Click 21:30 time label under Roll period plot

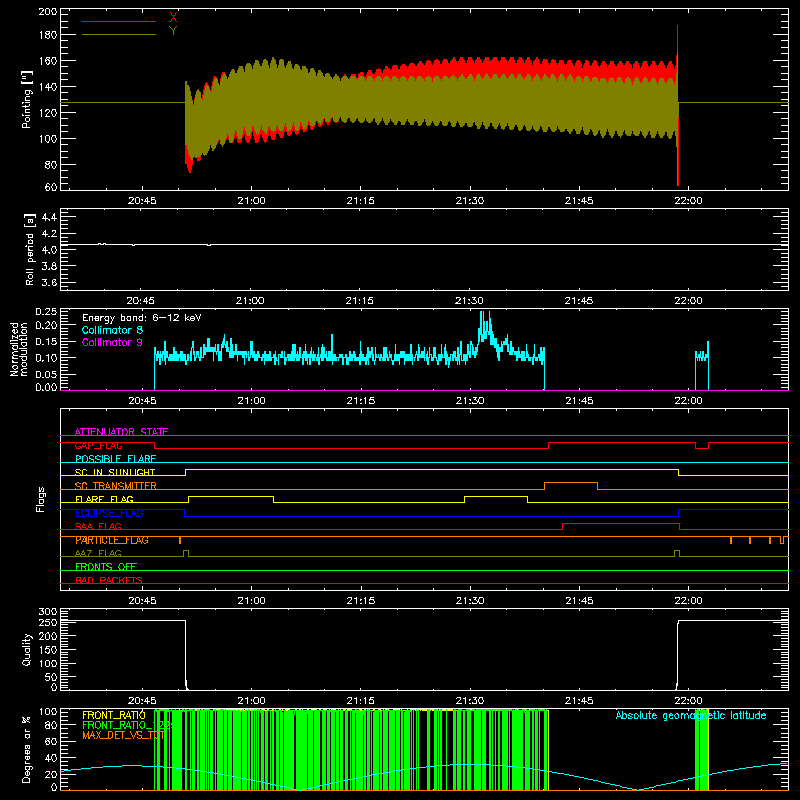click(x=469, y=301)
